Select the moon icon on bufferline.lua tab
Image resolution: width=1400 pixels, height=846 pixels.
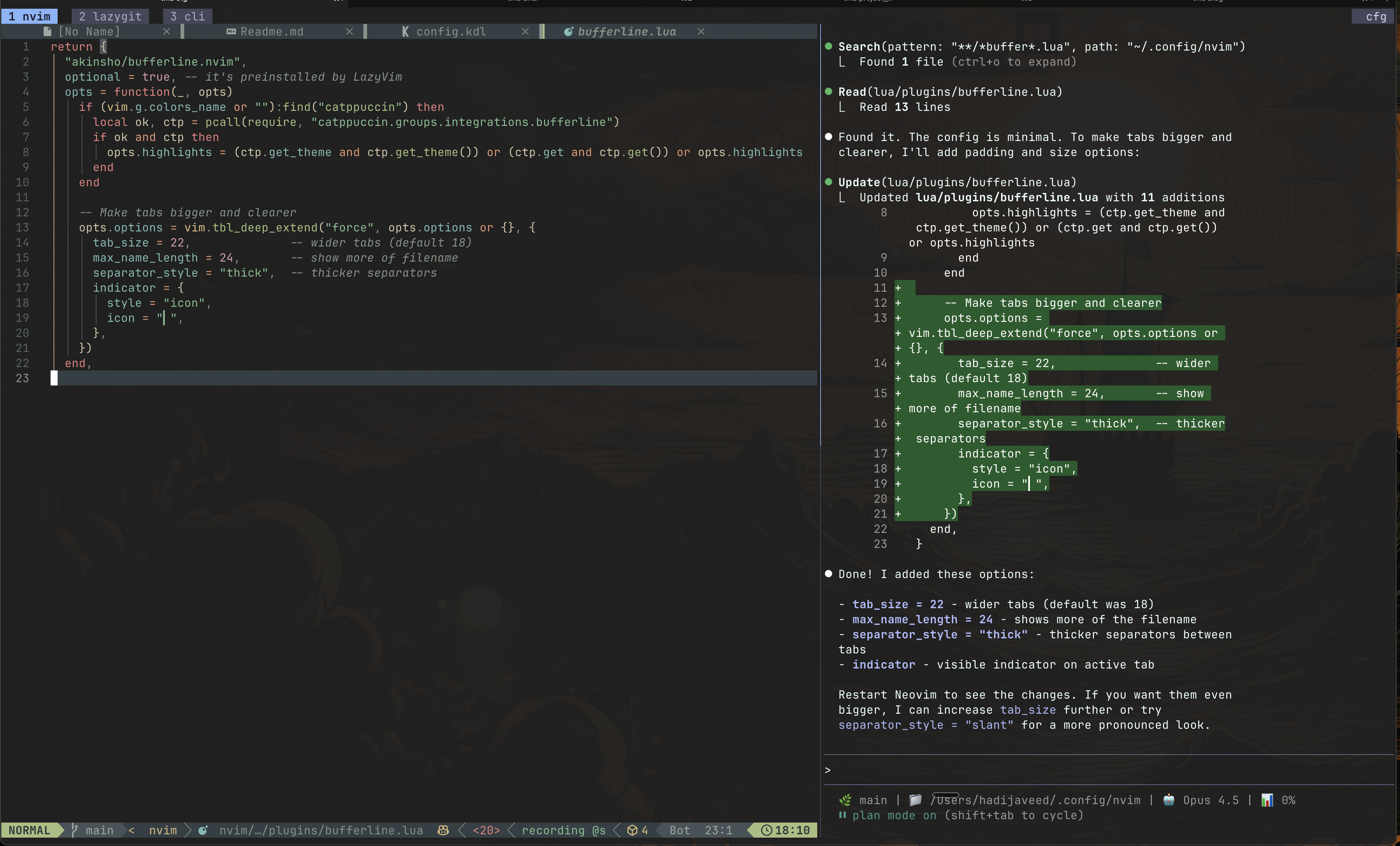pos(568,31)
